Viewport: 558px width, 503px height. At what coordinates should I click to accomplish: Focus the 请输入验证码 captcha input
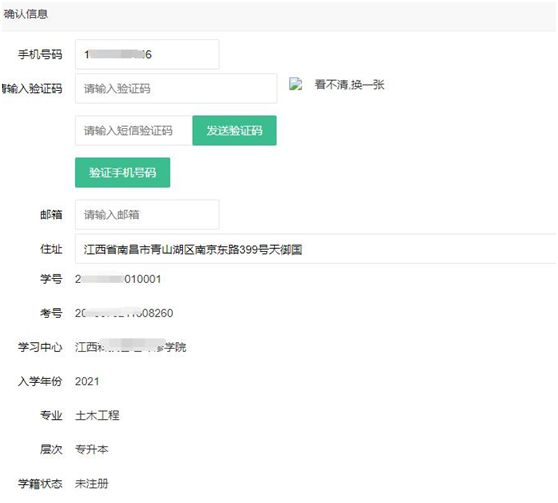tap(176, 88)
